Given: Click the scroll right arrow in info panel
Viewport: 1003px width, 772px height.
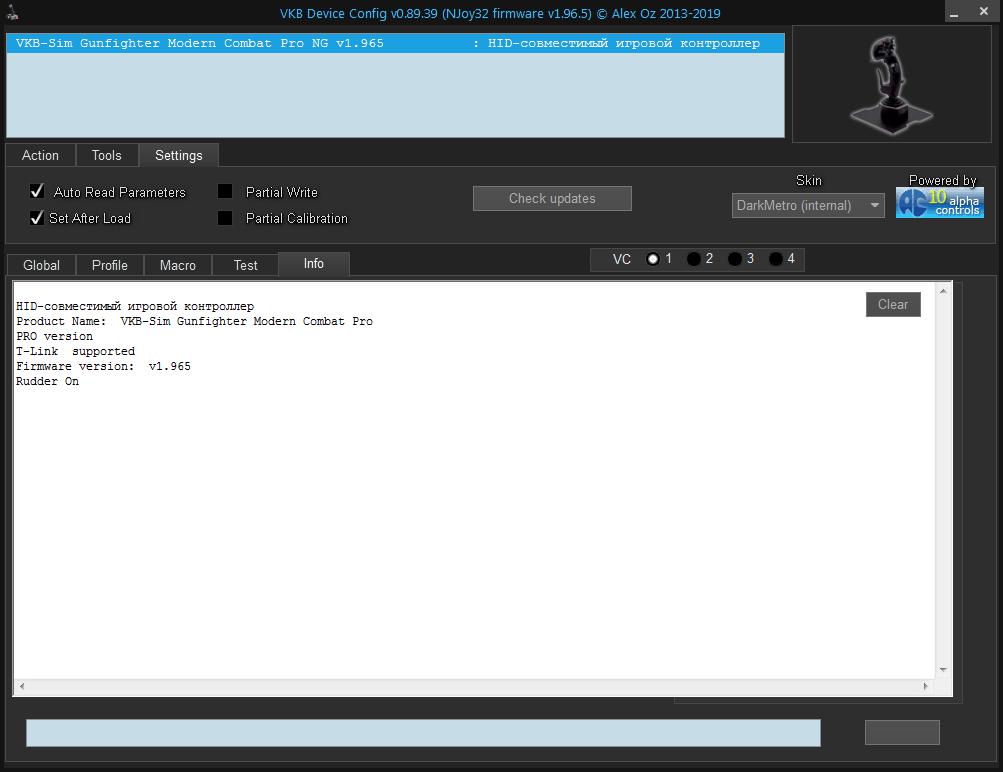Looking at the screenshot, I should [x=925, y=686].
